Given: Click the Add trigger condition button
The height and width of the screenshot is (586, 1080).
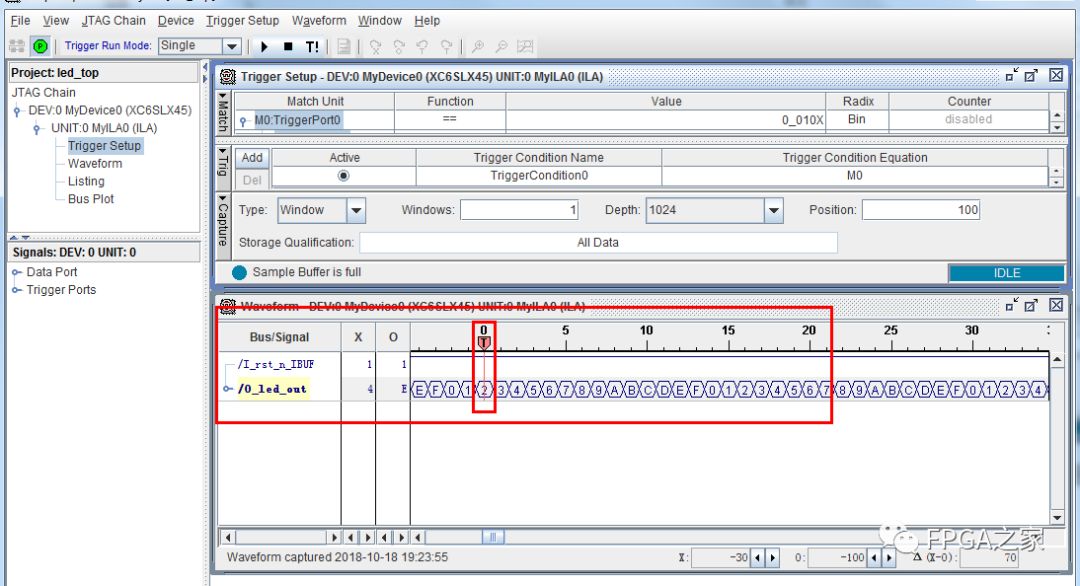Looking at the screenshot, I should click(252, 158).
